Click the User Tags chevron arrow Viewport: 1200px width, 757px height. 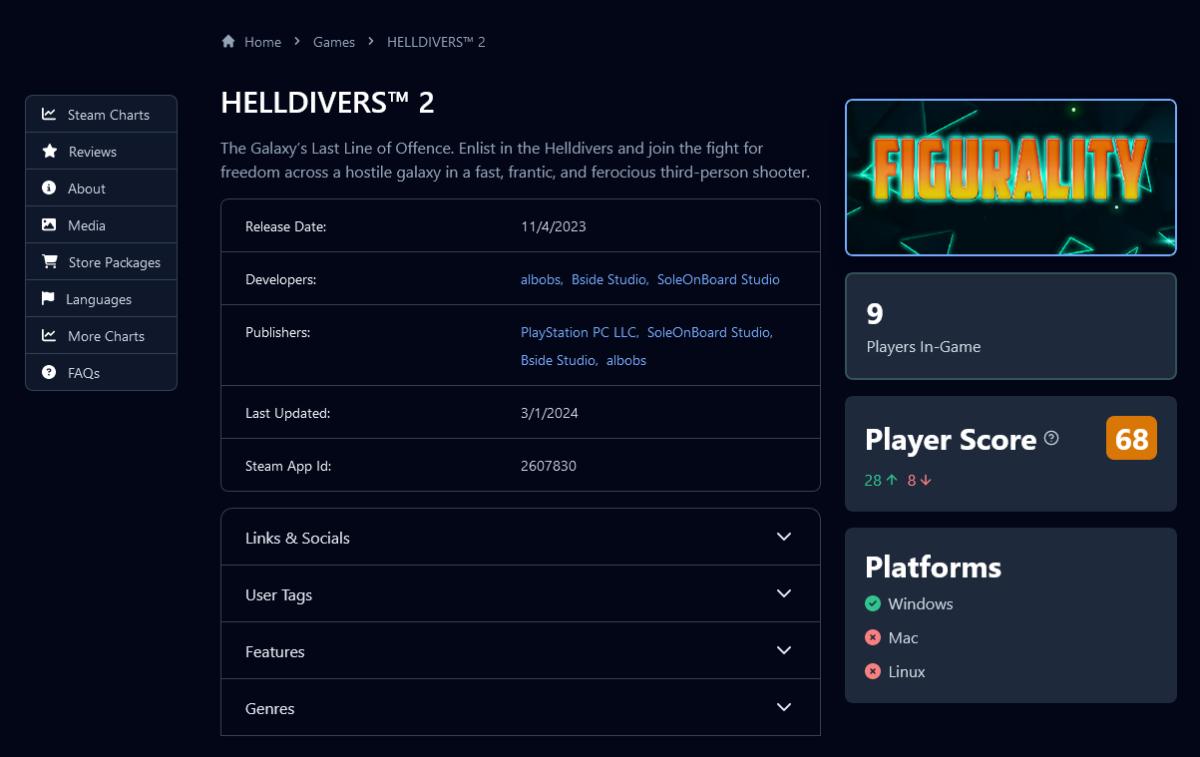pos(784,594)
